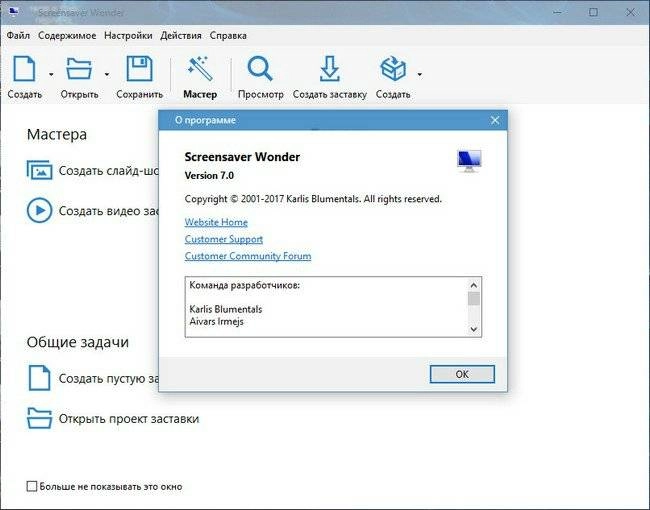Open the Файл menu
Viewport: 650px width, 510px height.
coord(18,36)
